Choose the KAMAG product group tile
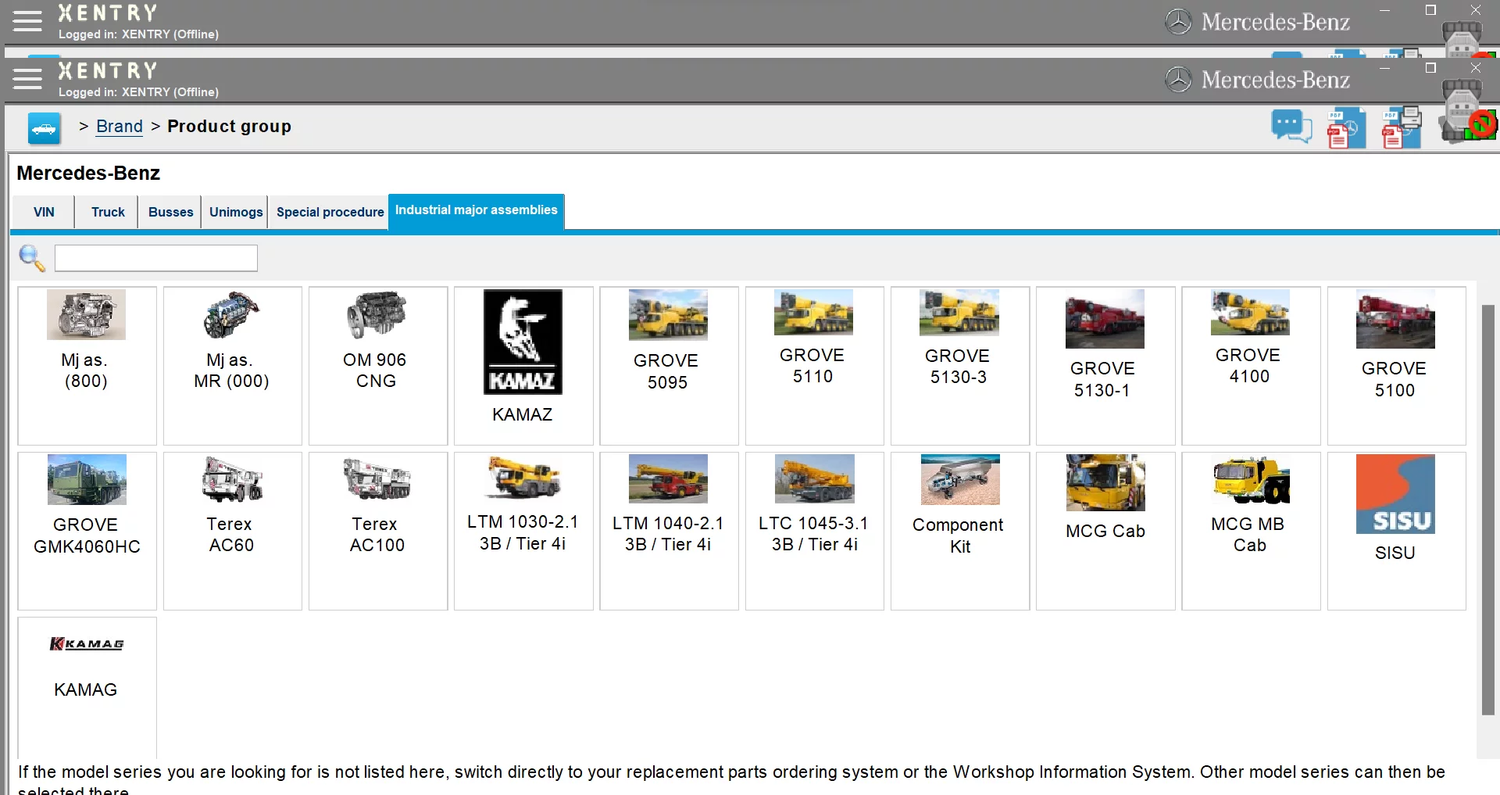This screenshot has height=795, width=1500. click(86, 685)
